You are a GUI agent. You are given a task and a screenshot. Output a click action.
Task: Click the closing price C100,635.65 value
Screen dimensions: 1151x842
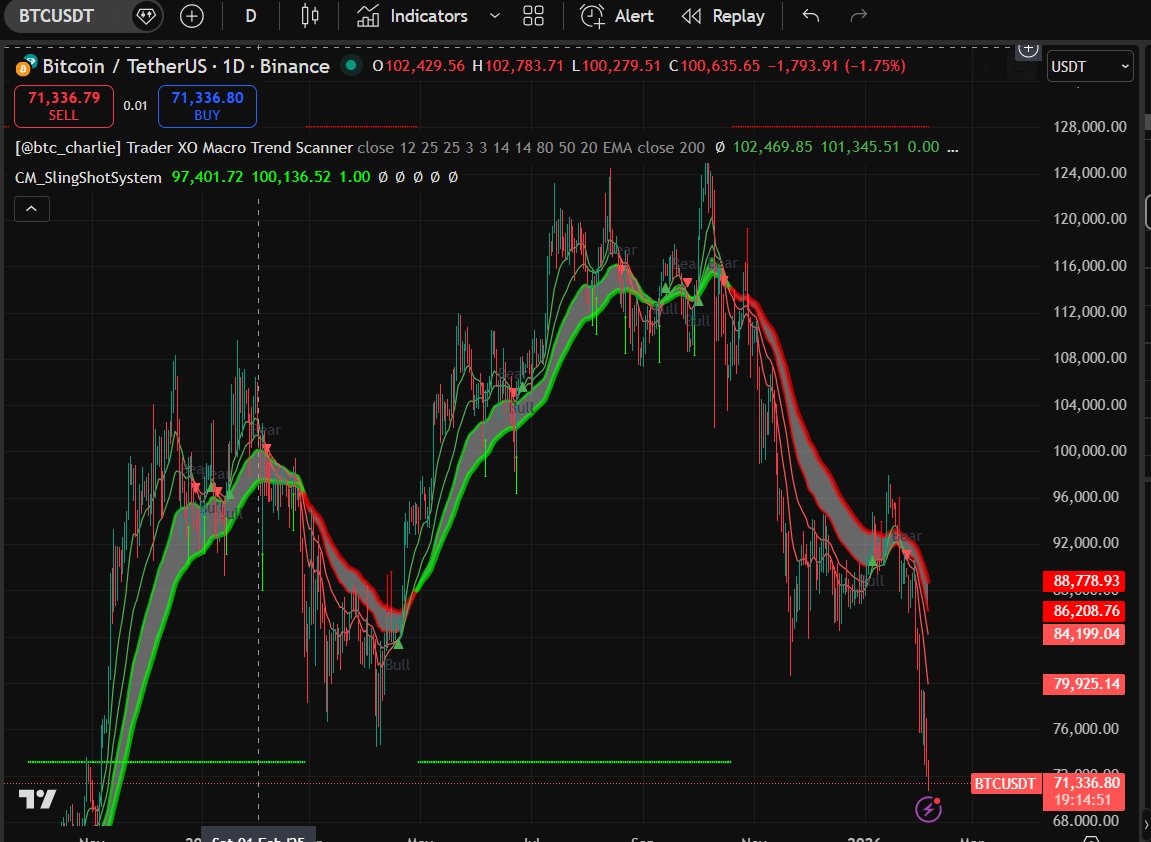[x=714, y=65]
